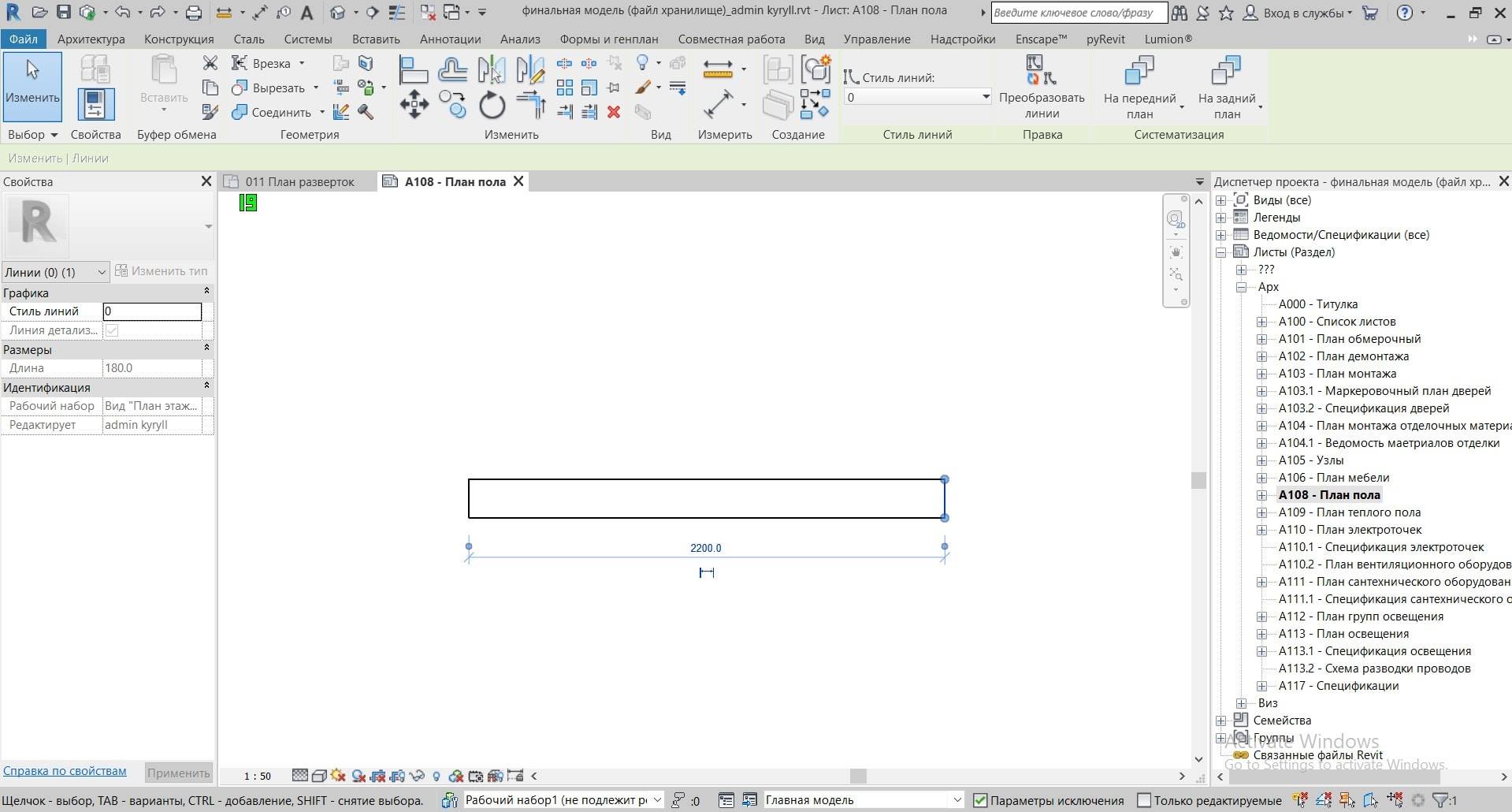Click the 1 : 50 view scale button
Image resolution: width=1512 pixels, height=812 pixels.
tap(257, 777)
